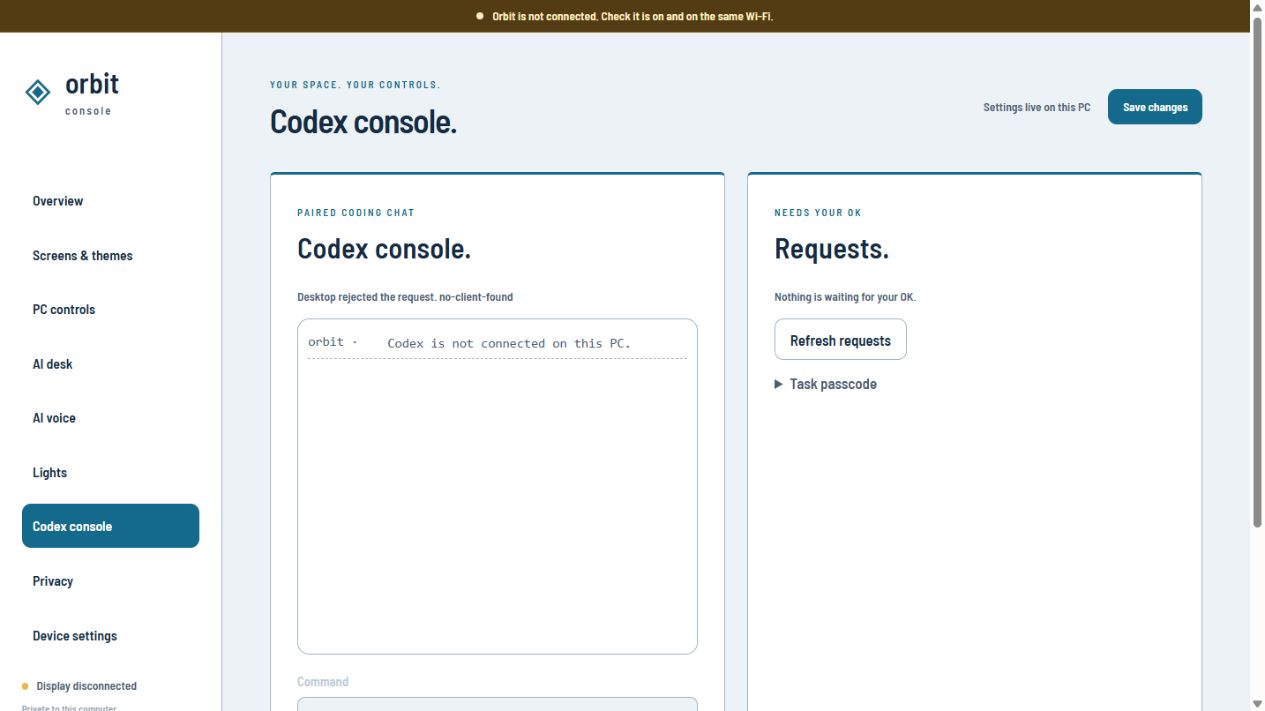Open PC controls page

tap(110, 309)
